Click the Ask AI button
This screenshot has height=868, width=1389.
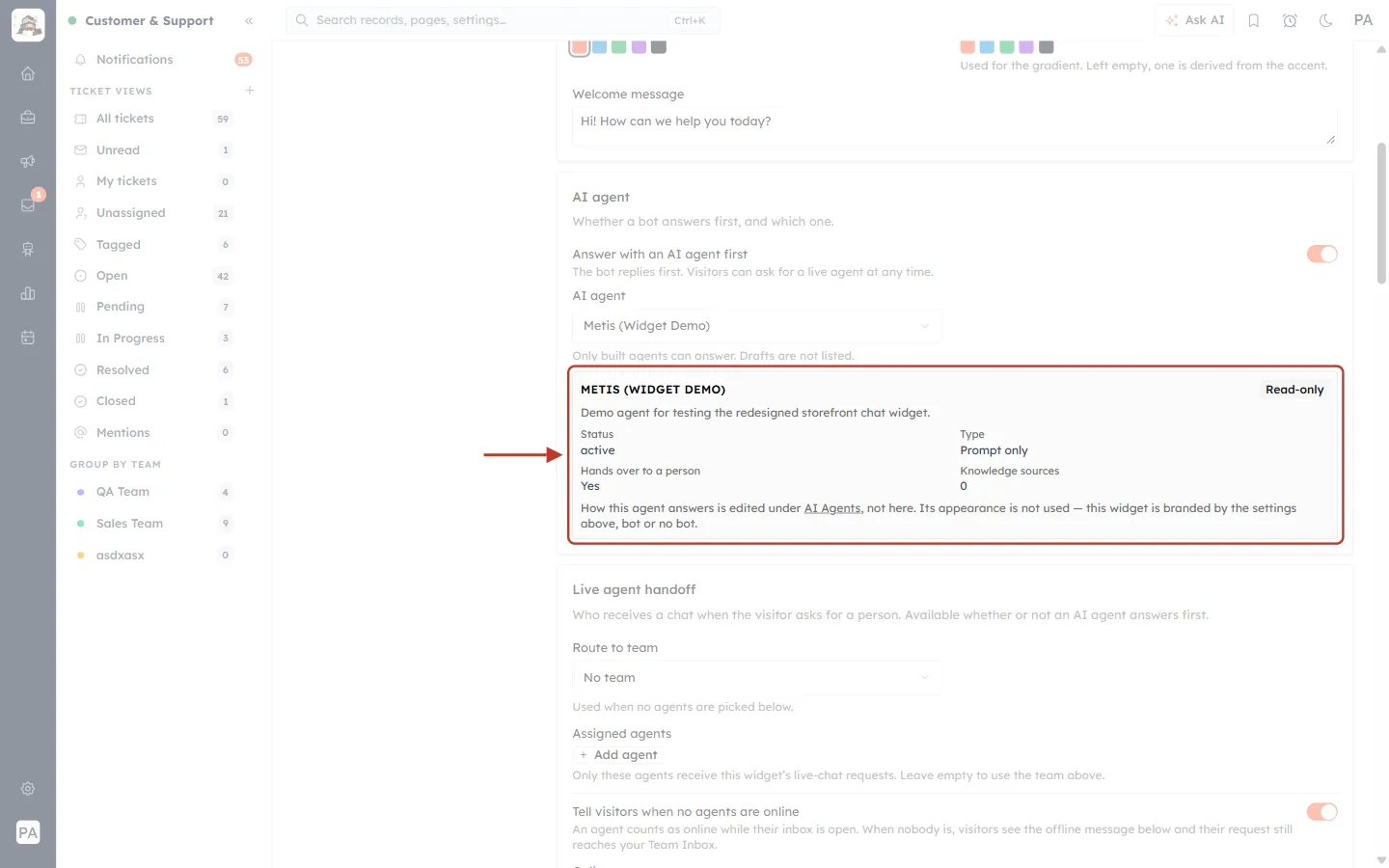pyautogui.click(x=1194, y=20)
